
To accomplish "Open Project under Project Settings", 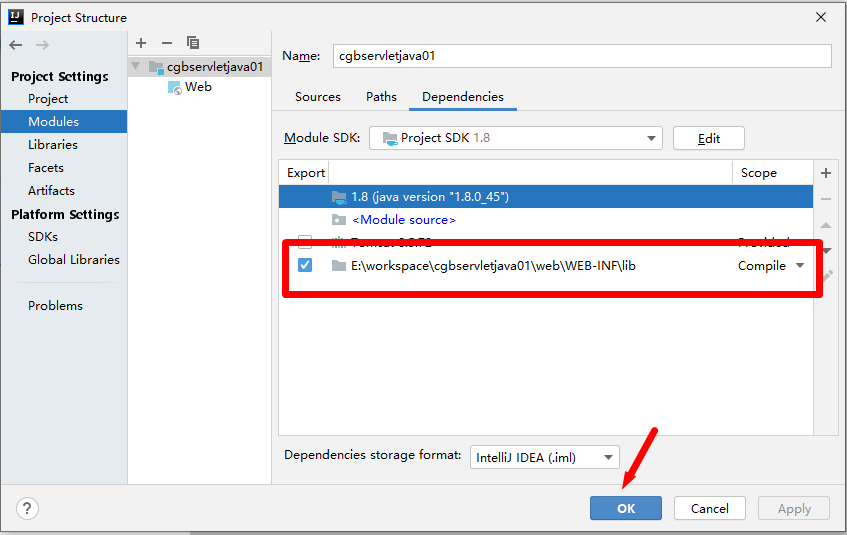I will pos(48,99).
